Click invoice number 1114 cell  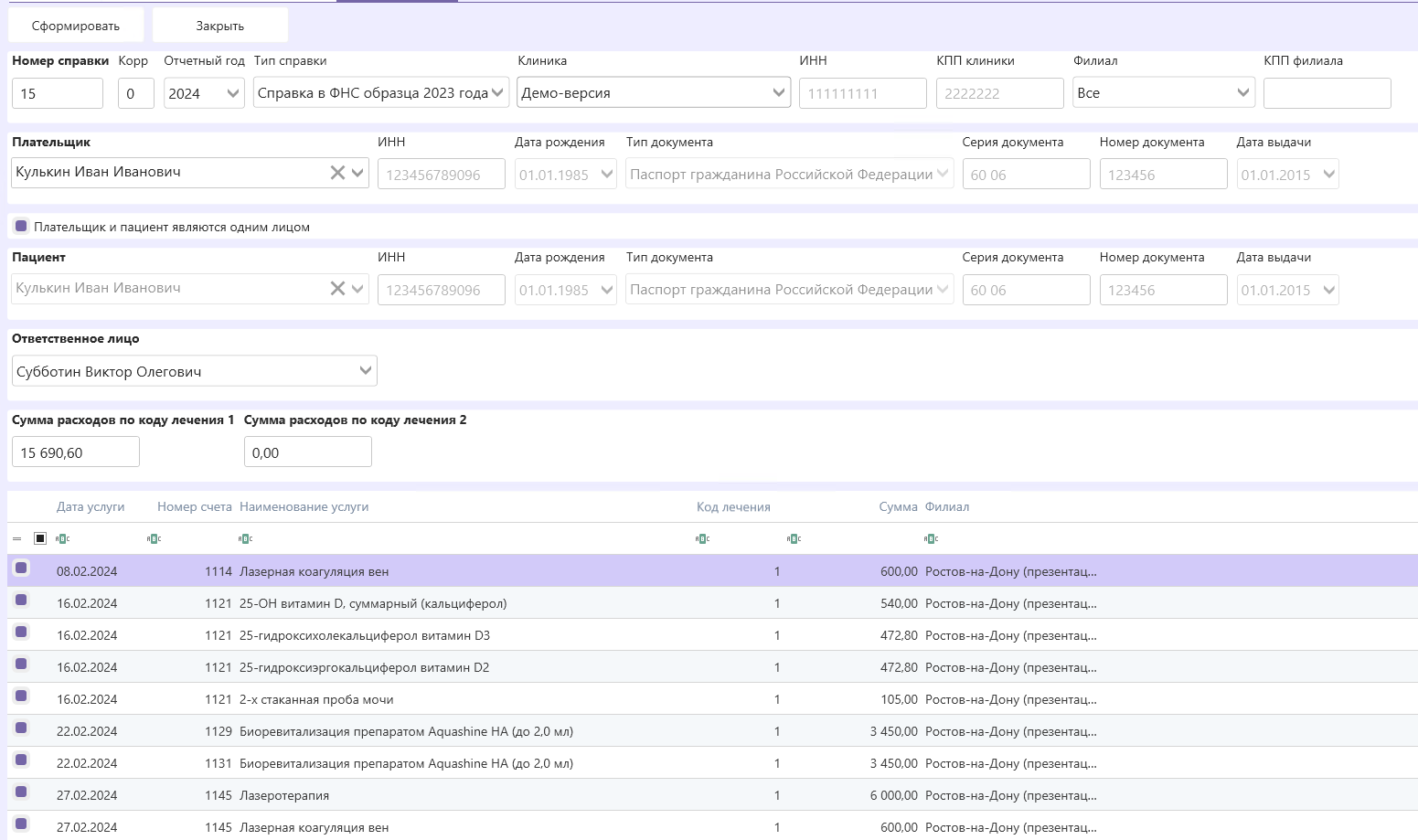(x=219, y=571)
